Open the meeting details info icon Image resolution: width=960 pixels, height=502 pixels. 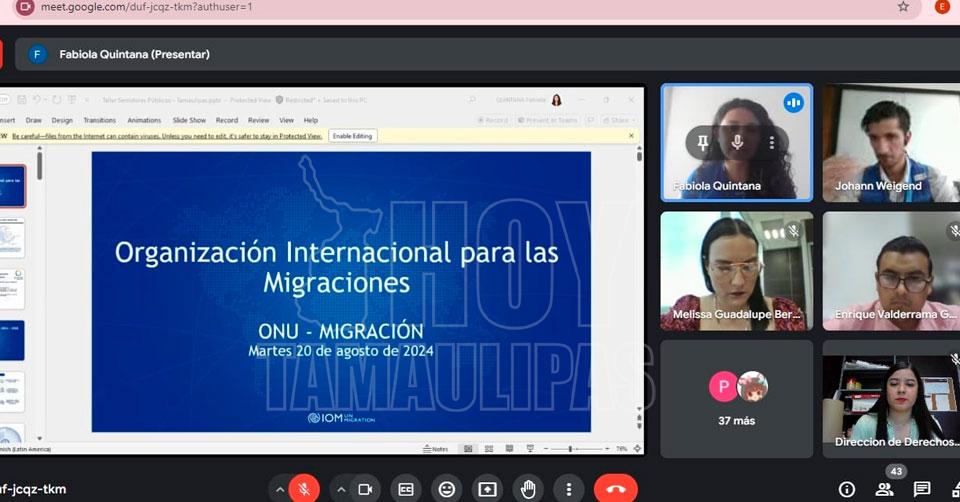click(x=846, y=489)
